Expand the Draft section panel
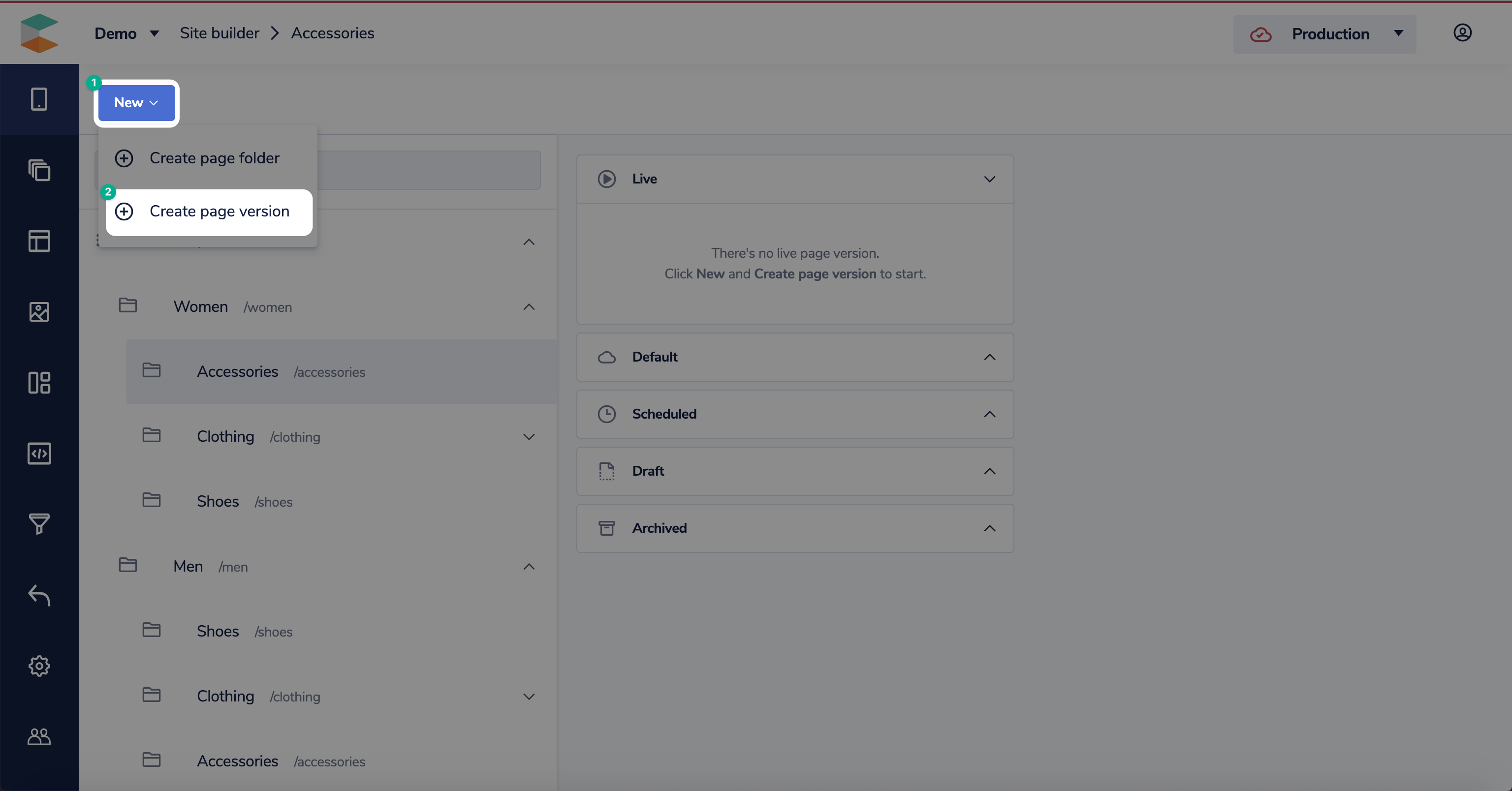 989,471
